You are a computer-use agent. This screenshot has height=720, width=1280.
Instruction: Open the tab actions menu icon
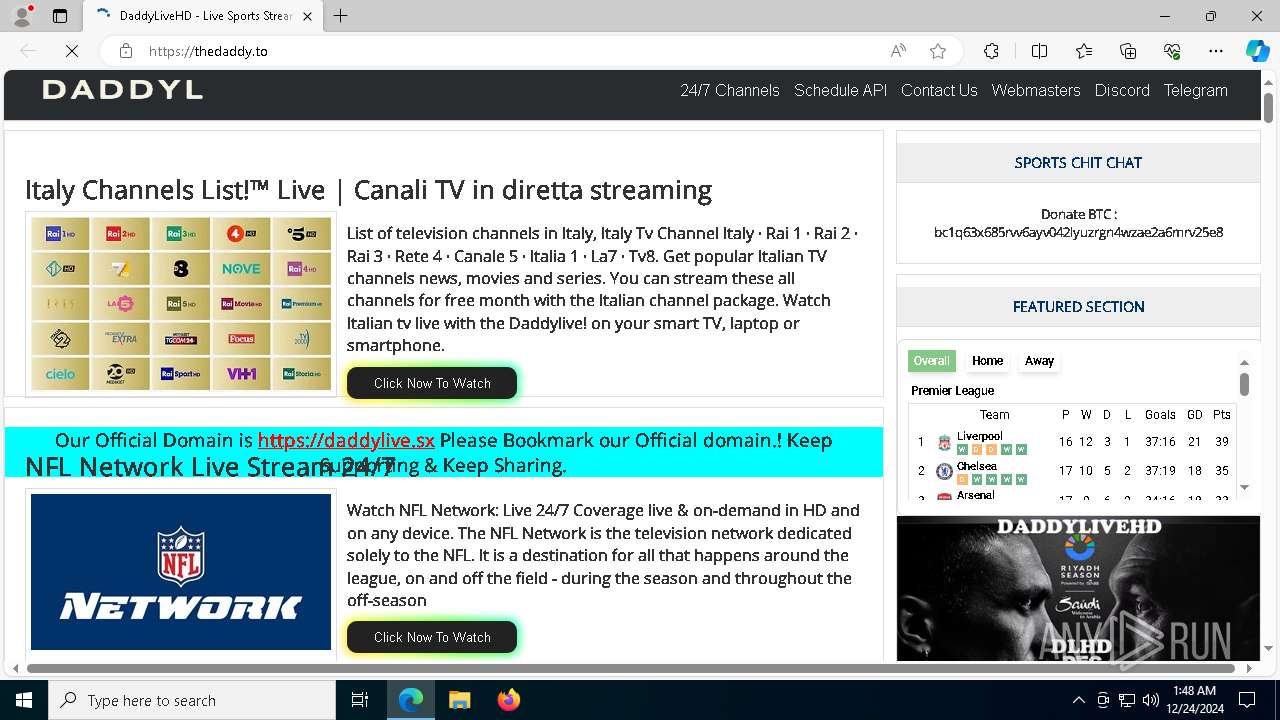coord(60,16)
